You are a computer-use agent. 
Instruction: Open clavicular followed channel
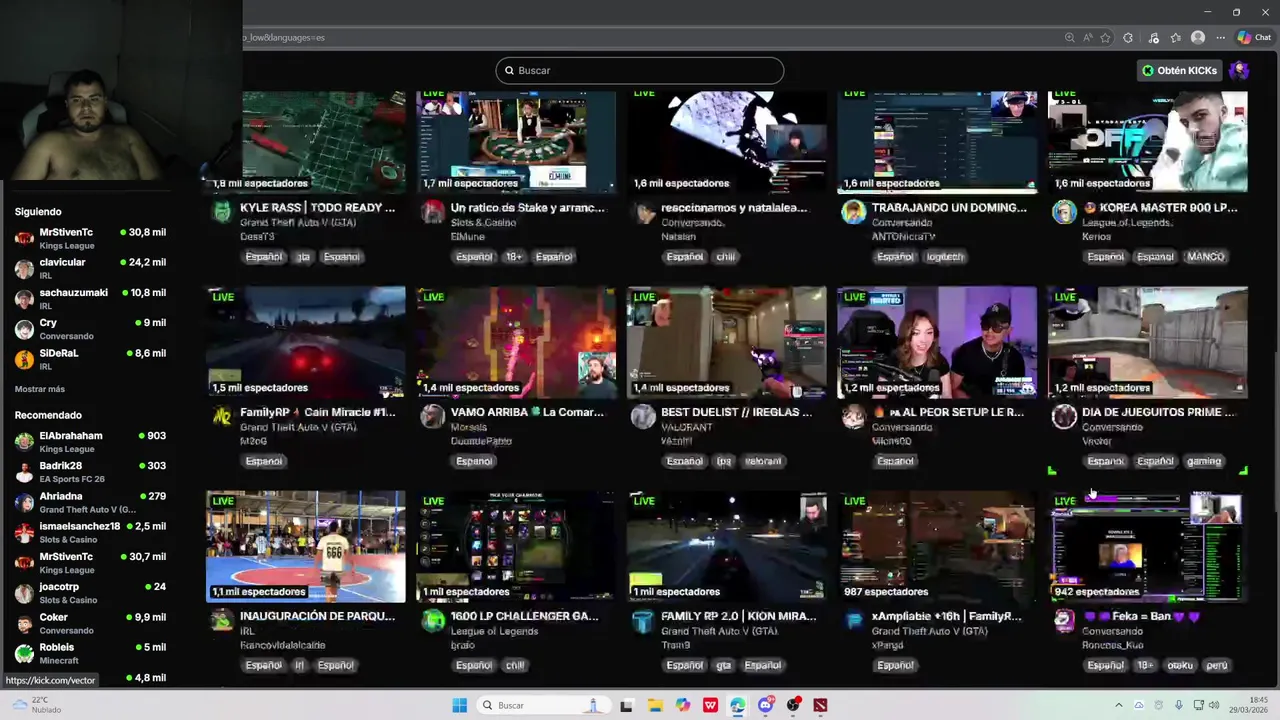coord(90,268)
